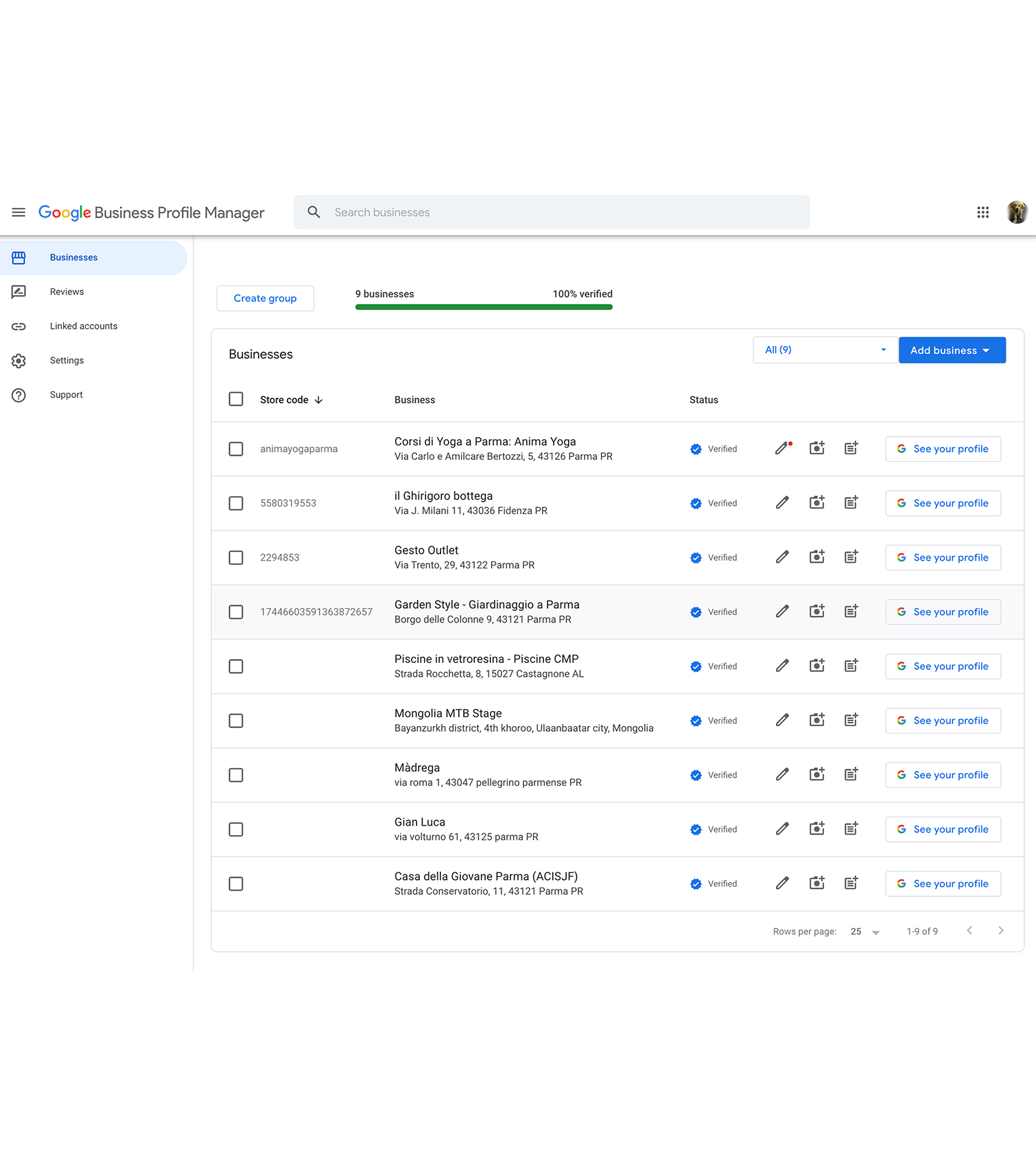See your profile for Piscine CMP

(943, 666)
